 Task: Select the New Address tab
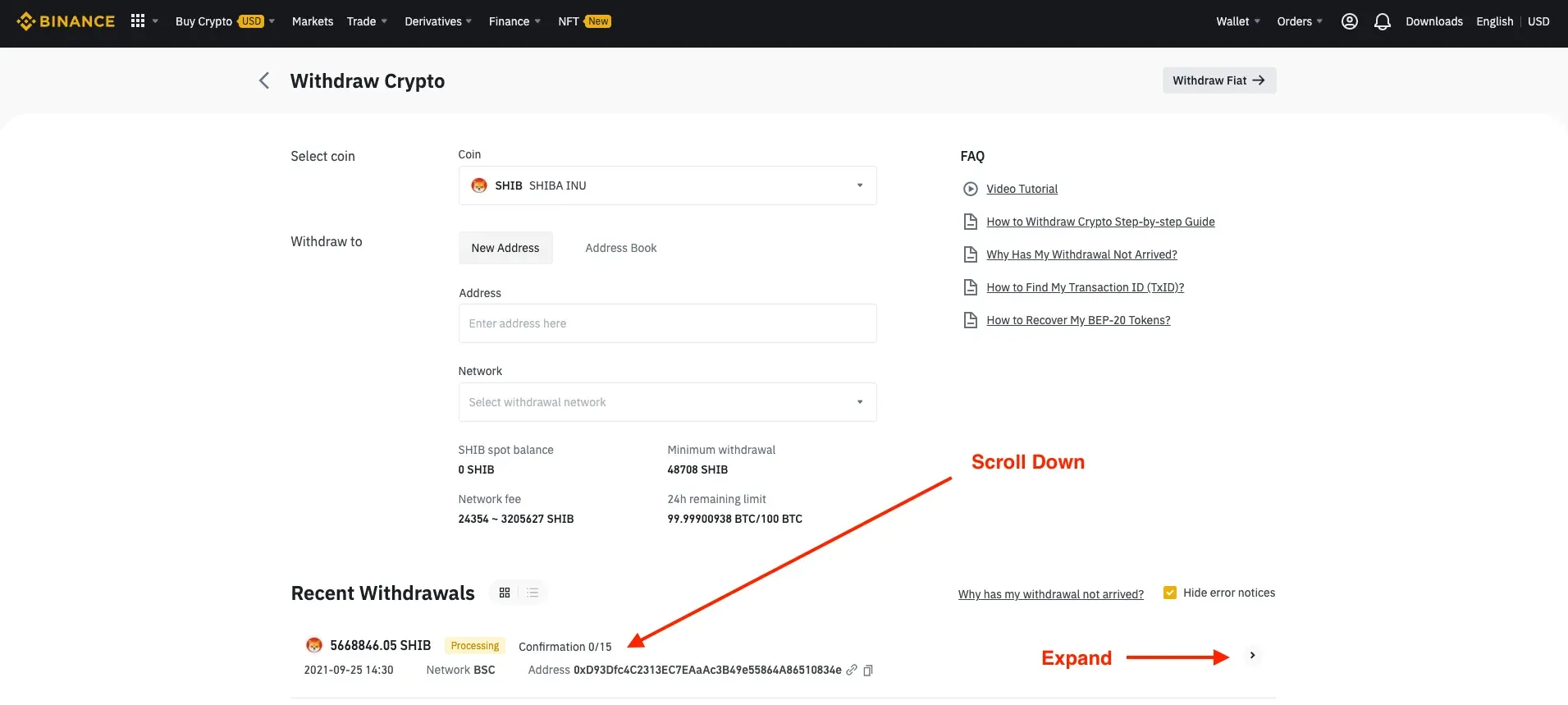click(505, 248)
